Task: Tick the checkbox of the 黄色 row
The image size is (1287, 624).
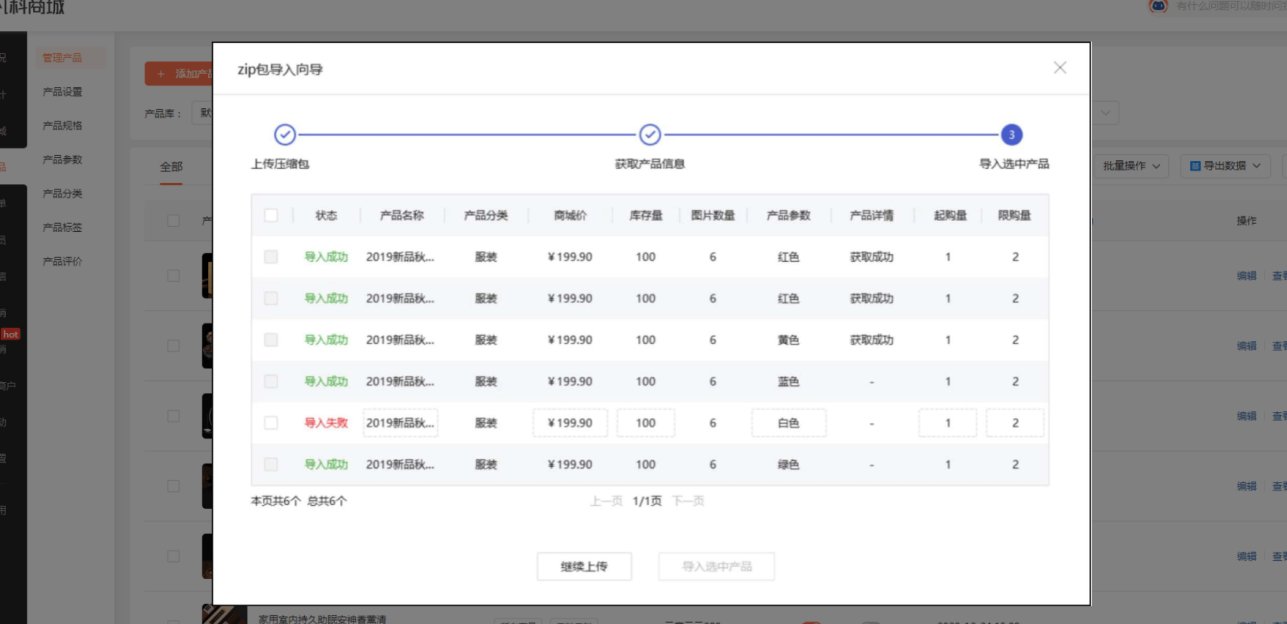Action: [271, 340]
